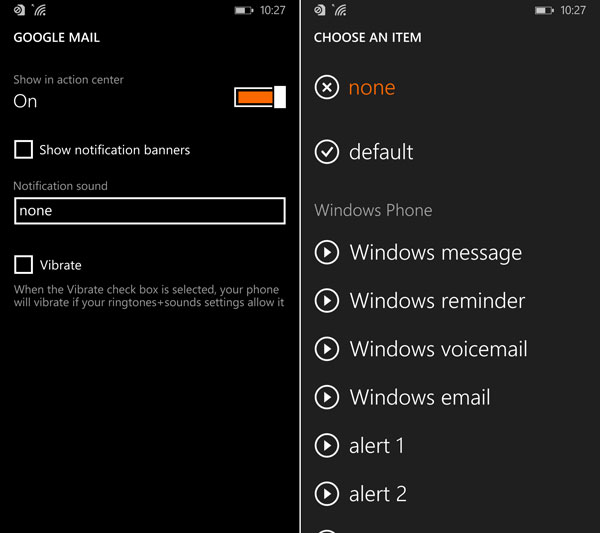The width and height of the screenshot is (600, 533).
Task: Tap the battery icon on Choose an item screen
Action: [x=545, y=10]
